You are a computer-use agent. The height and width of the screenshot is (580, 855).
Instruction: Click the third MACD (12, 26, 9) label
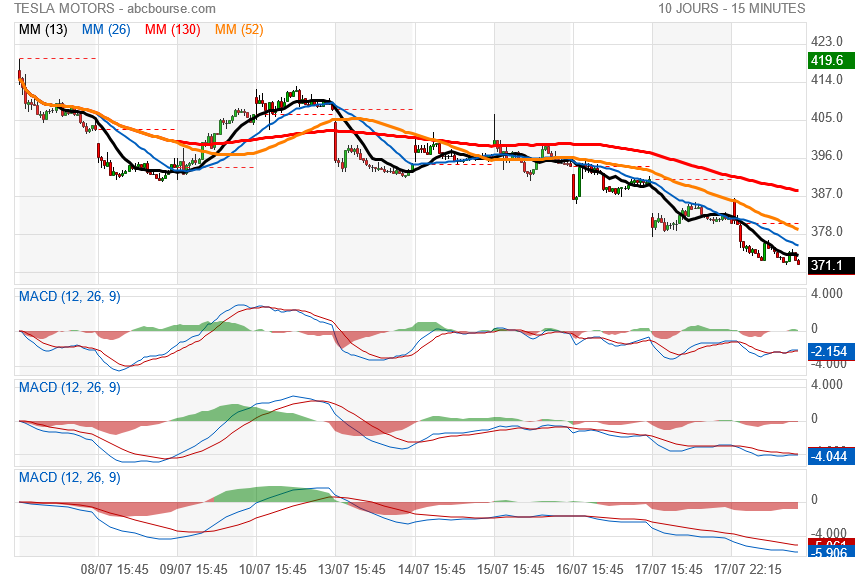[x=70, y=478]
